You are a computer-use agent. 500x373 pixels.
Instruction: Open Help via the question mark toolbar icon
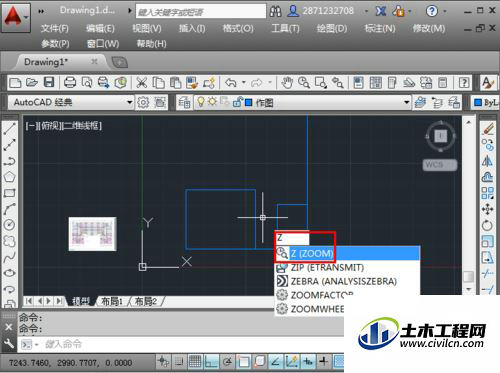[x=464, y=82]
